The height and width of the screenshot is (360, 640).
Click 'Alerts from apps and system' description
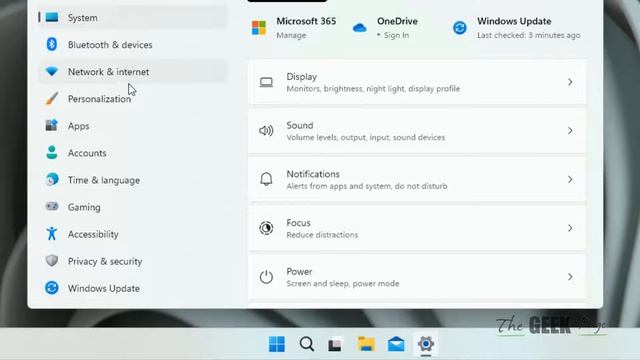(x=367, y=186)
